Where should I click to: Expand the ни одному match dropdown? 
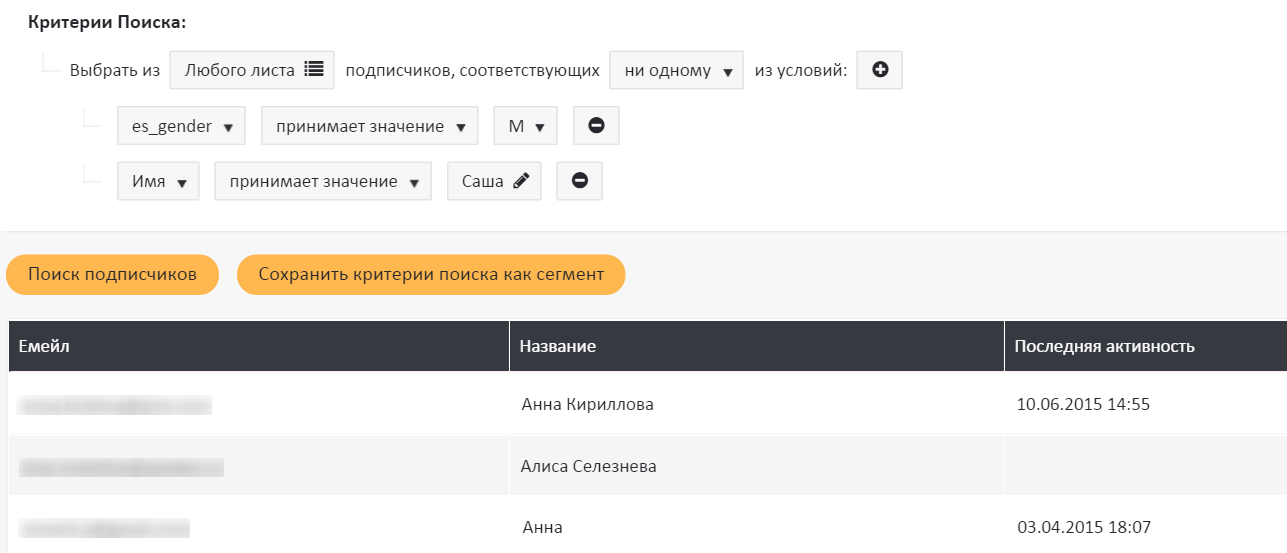point(676,70)
